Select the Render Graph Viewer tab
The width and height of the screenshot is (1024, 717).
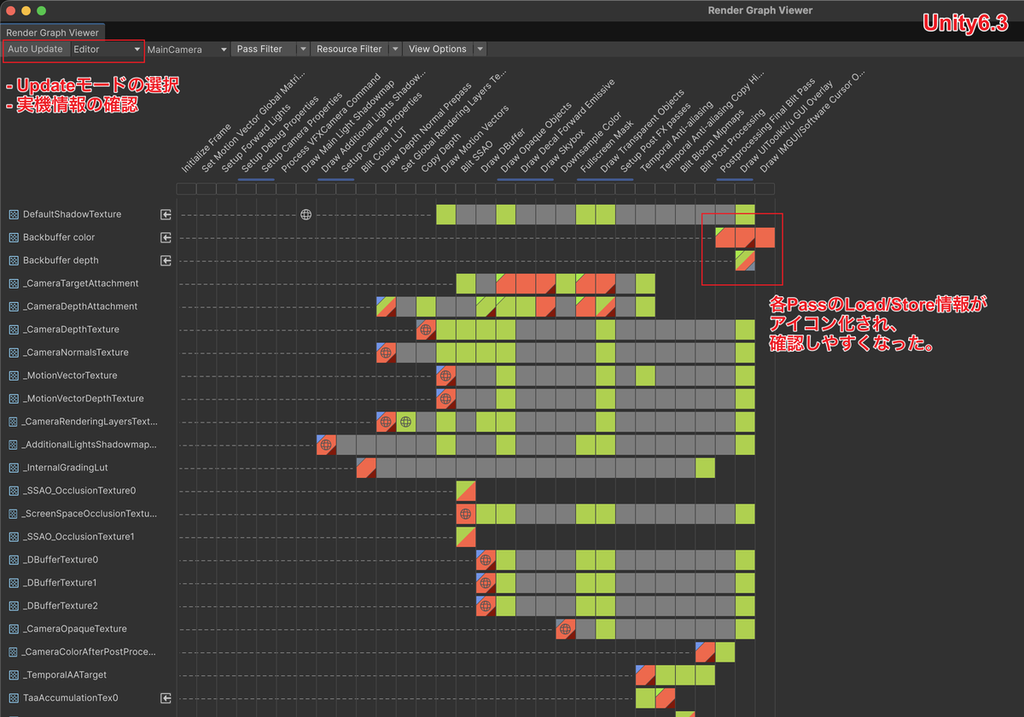click(52, 32)
